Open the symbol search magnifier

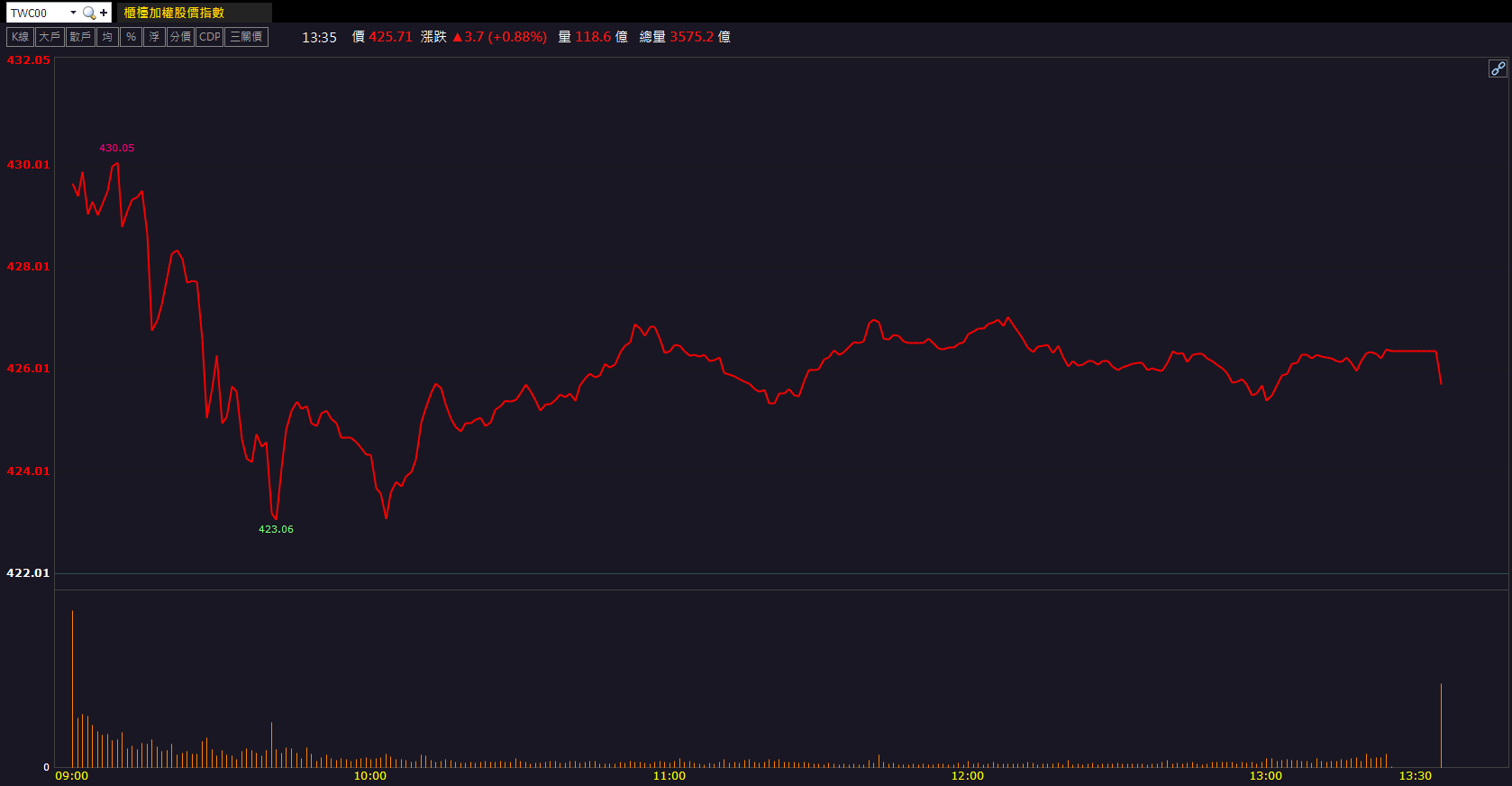[88, 13]
